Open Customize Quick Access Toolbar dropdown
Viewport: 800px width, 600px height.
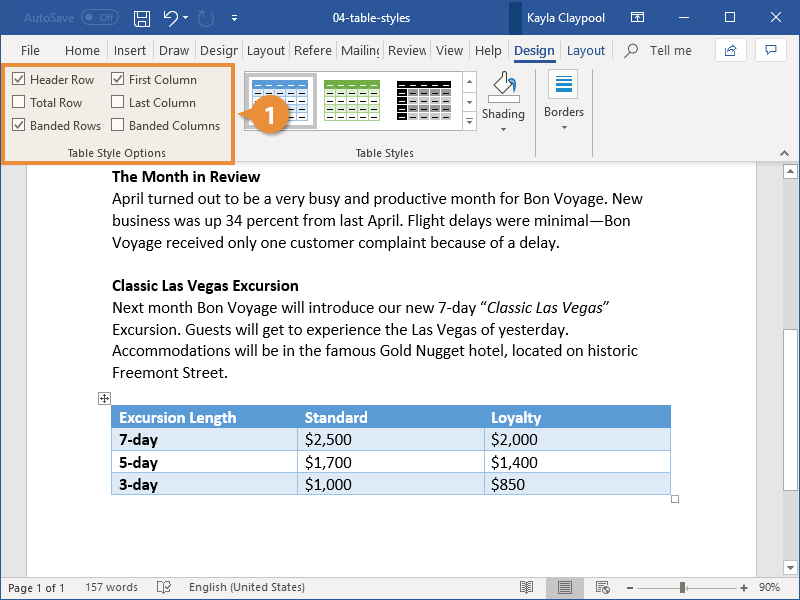point(234,18)
